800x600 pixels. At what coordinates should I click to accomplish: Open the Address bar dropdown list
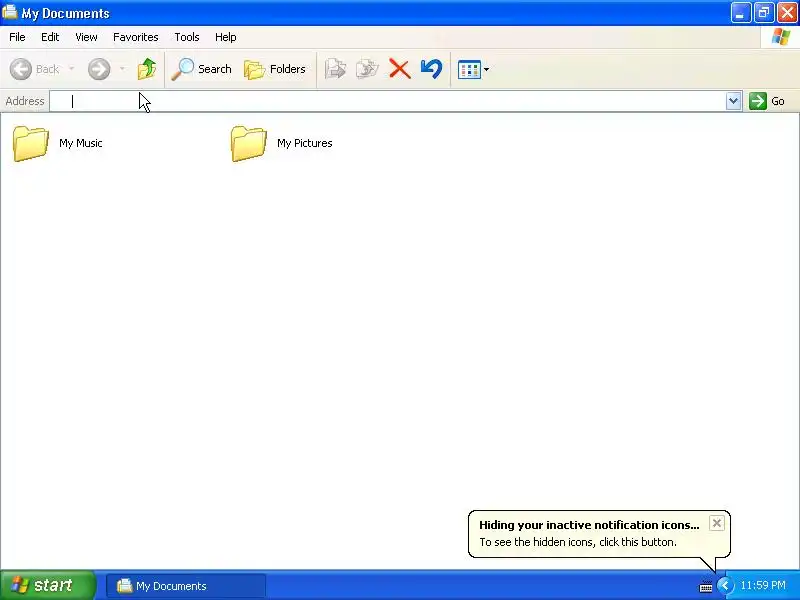point(734,101)
